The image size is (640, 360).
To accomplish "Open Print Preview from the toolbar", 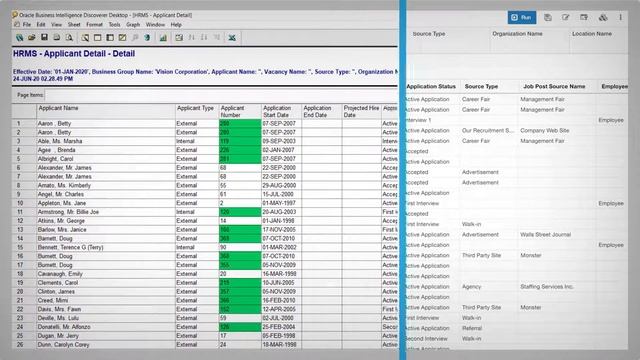I will (x=69, y=38).
